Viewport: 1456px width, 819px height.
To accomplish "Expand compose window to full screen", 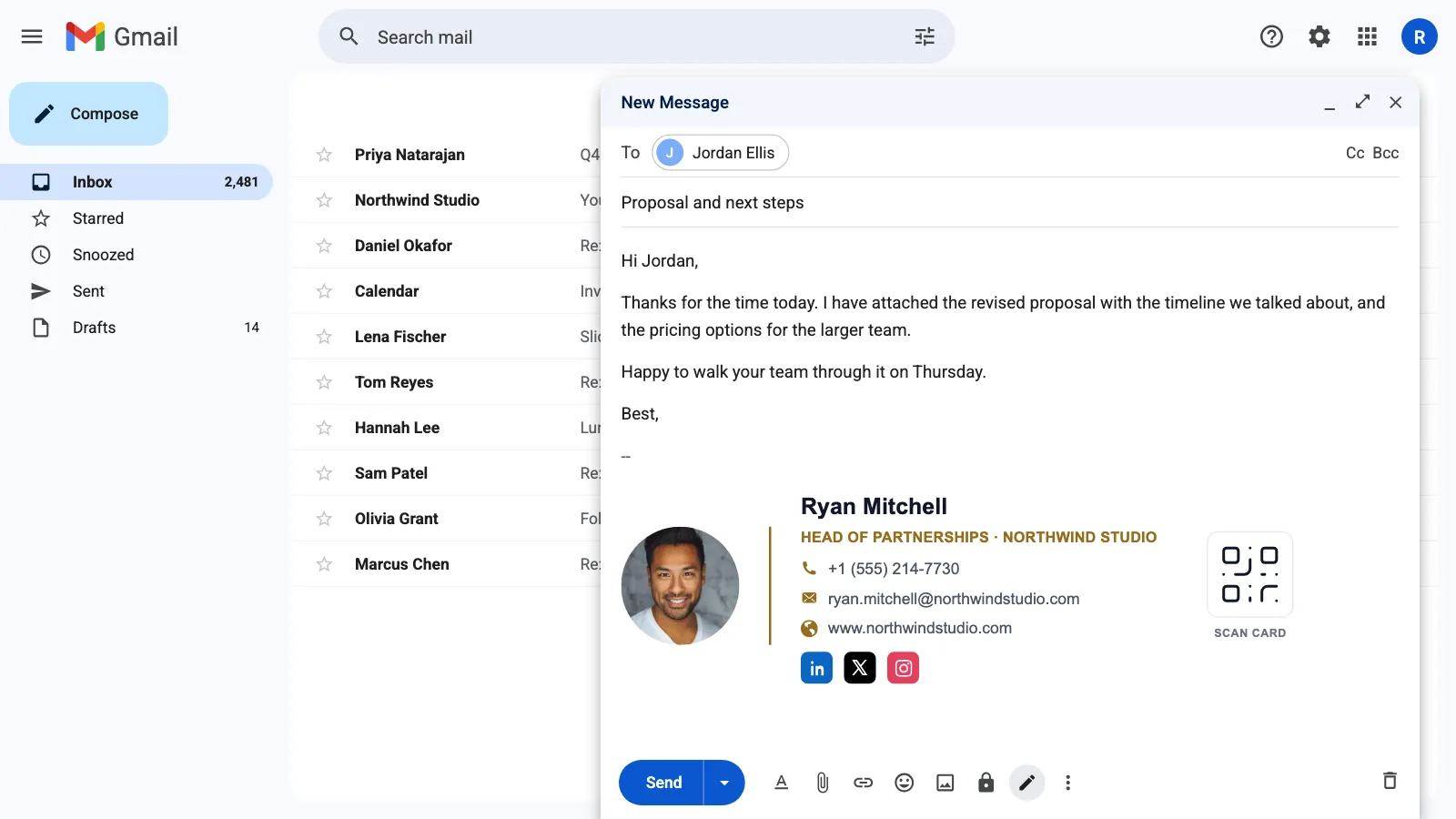I will [x=1362, y=102].
